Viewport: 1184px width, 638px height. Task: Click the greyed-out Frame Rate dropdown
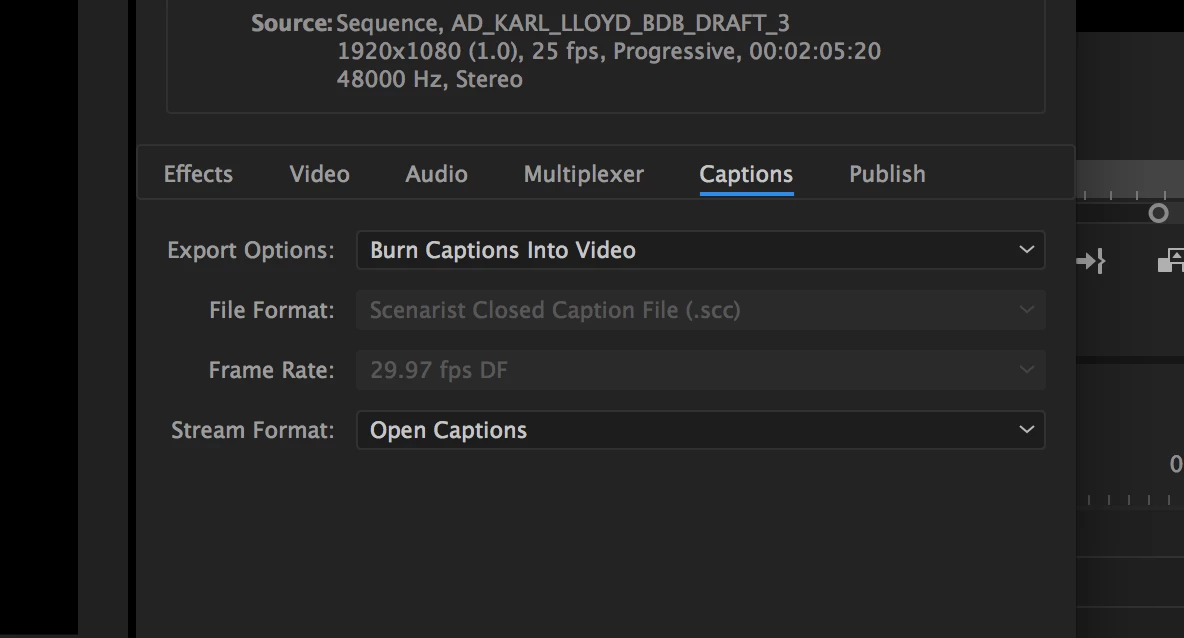click(700, 370)
